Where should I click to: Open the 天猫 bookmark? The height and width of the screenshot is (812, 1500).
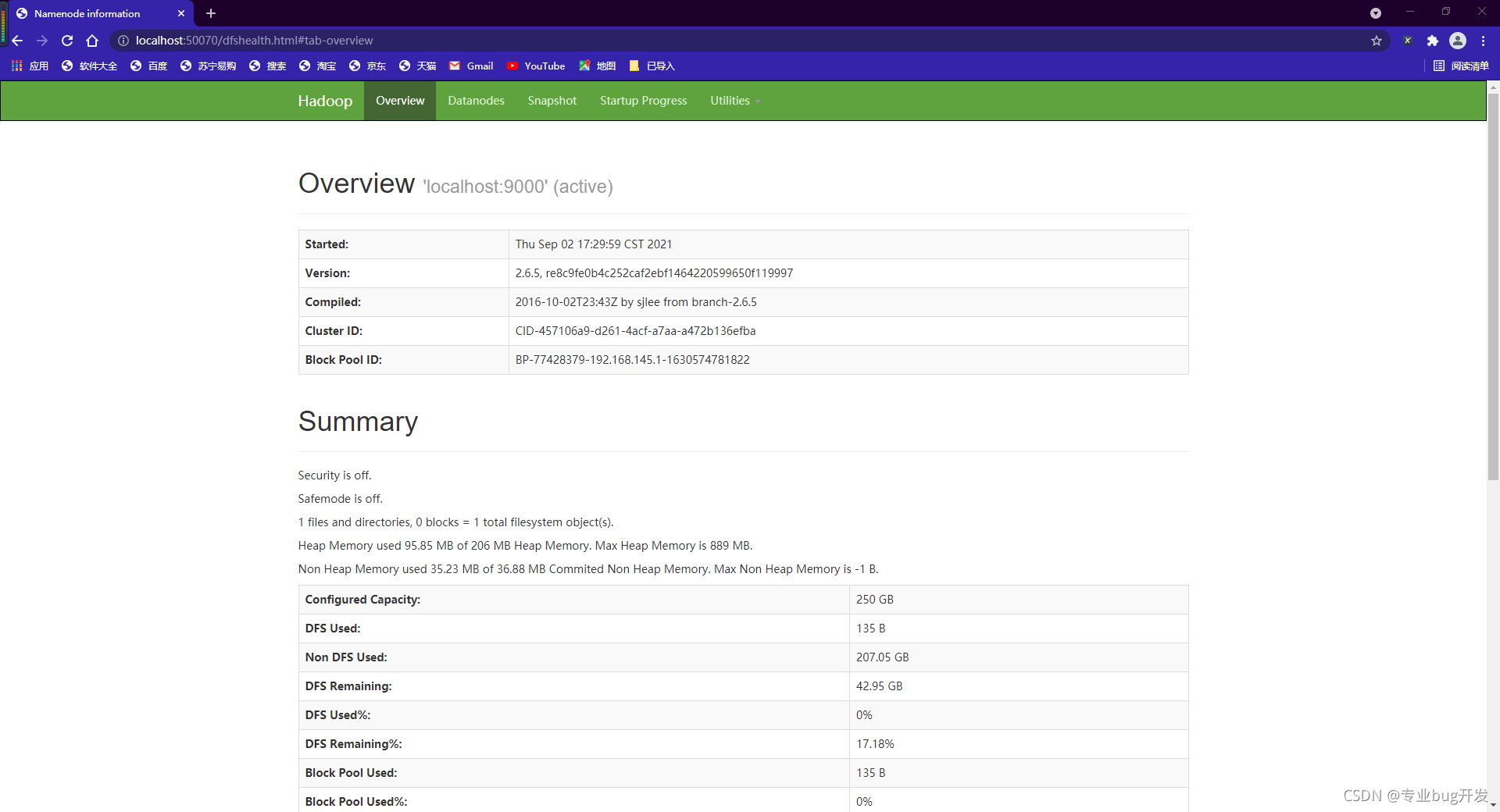[x=417, y=66]
